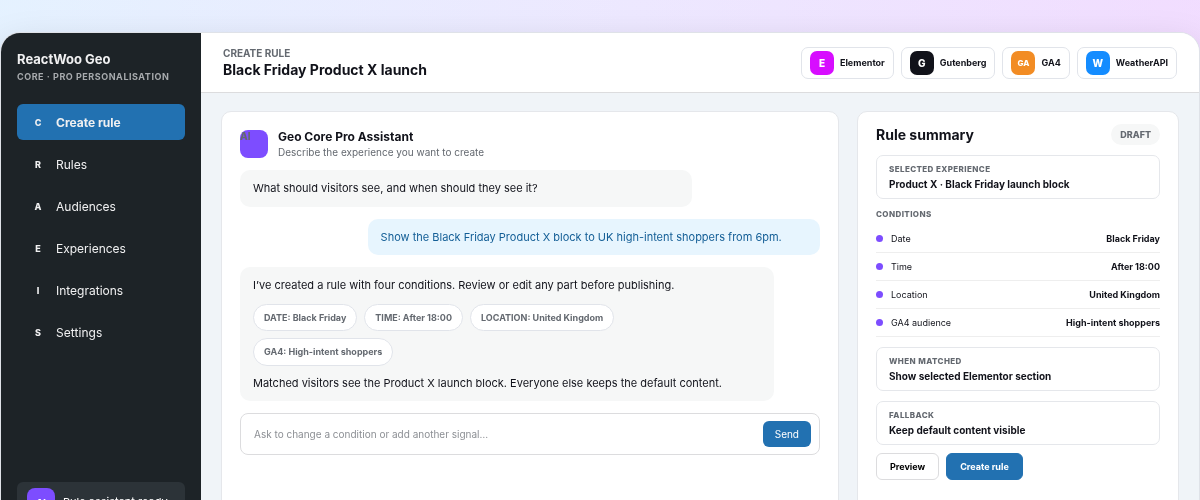This screenshot has width=1200, height=500.
Task: Select the Create rule sidebar item
Action: click(101, 122)
